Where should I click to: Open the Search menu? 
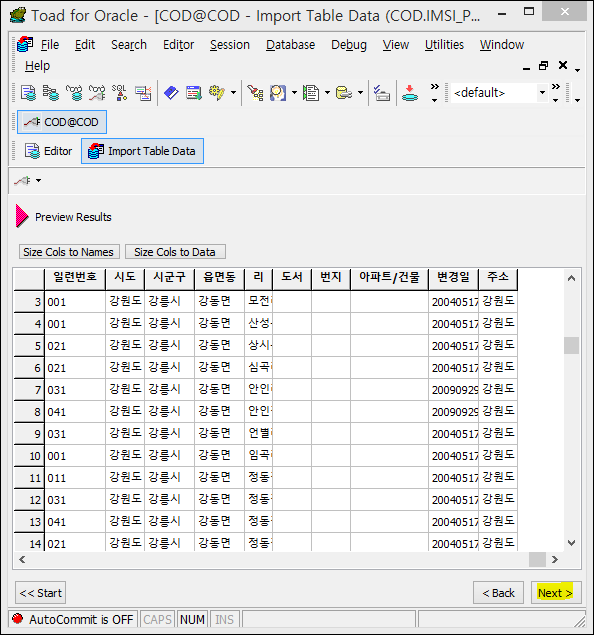129,45
